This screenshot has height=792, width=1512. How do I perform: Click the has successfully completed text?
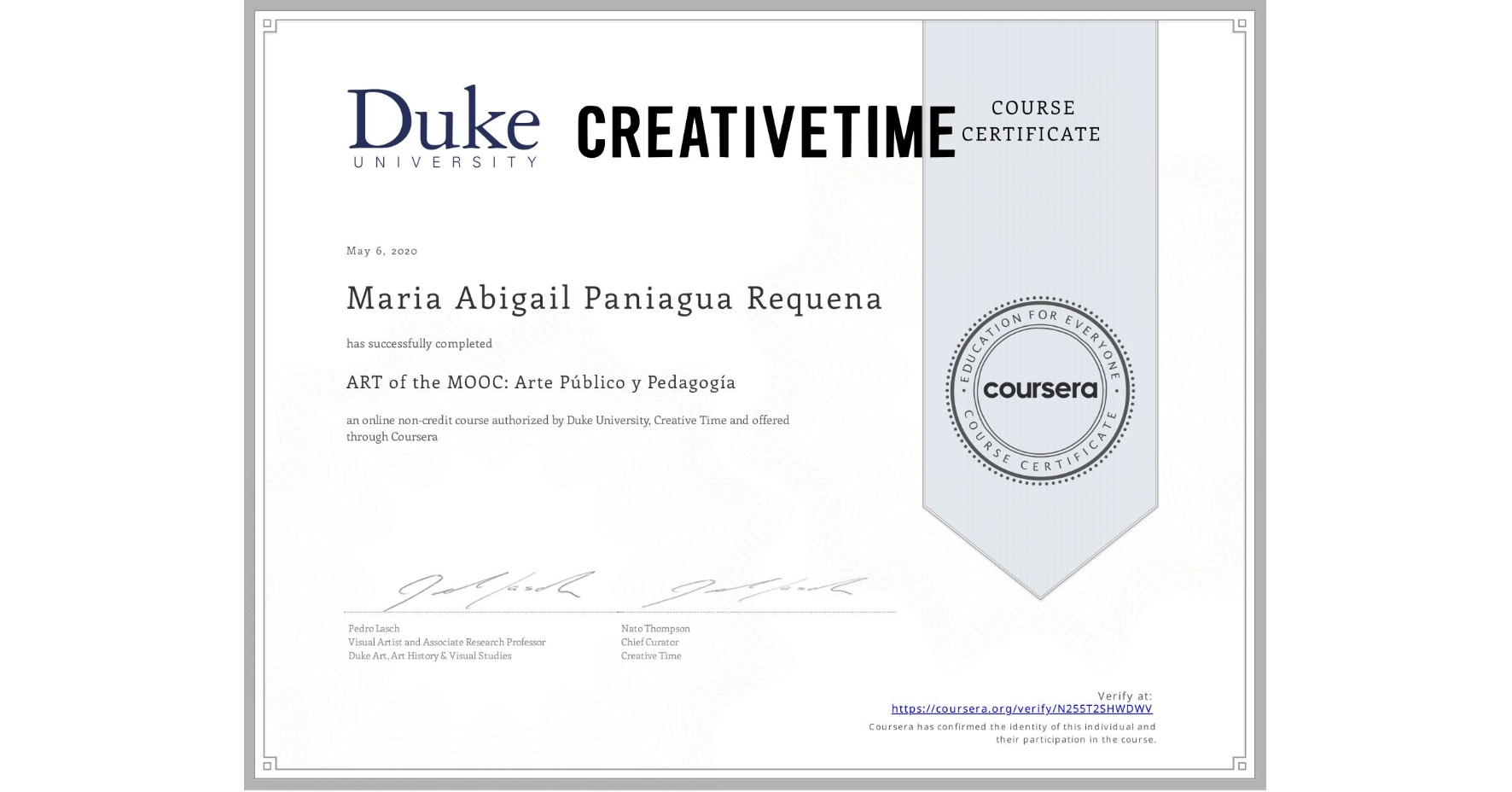[x=418, y=343]
